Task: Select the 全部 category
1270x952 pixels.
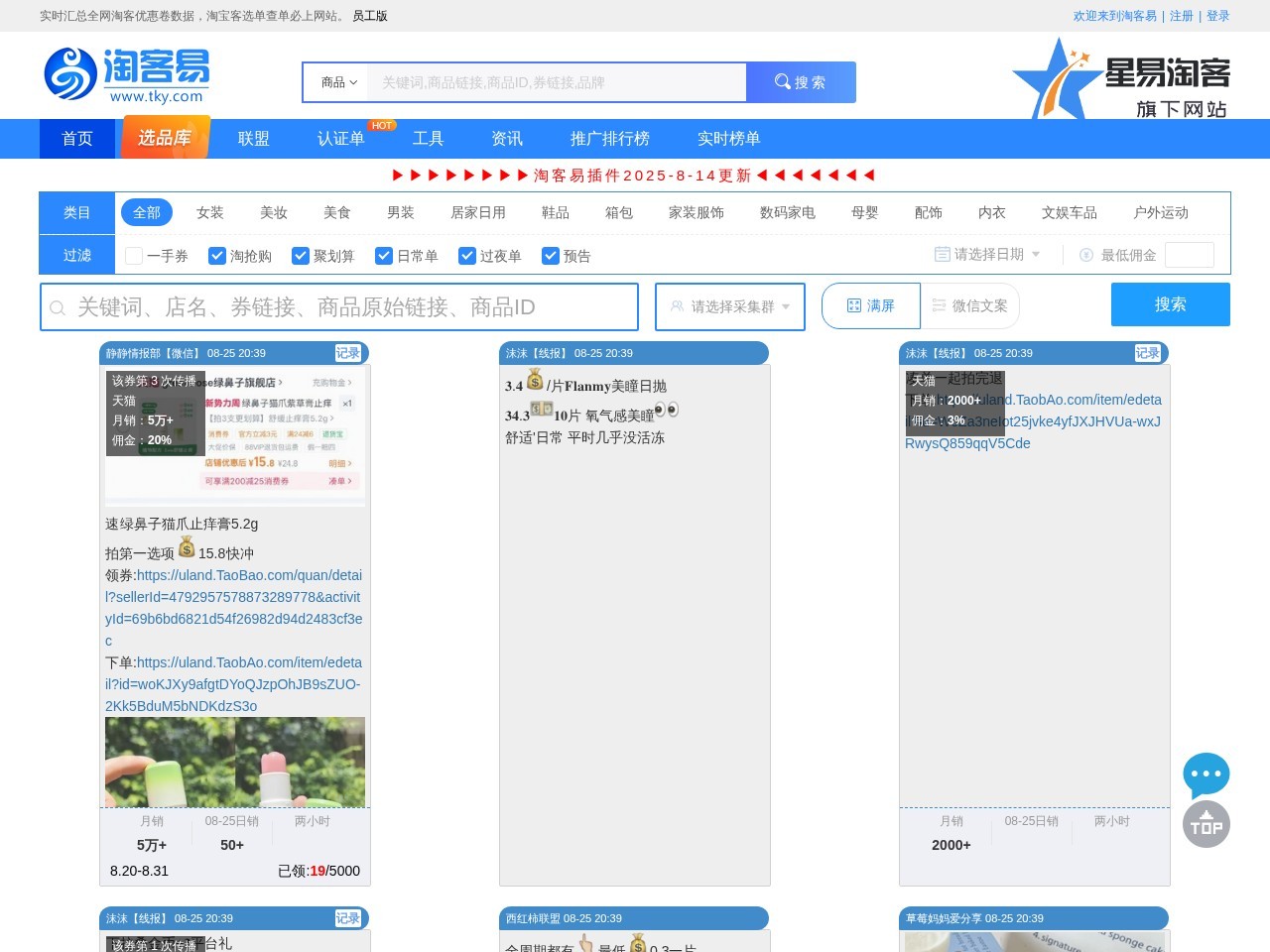Action: click(147, 212)
